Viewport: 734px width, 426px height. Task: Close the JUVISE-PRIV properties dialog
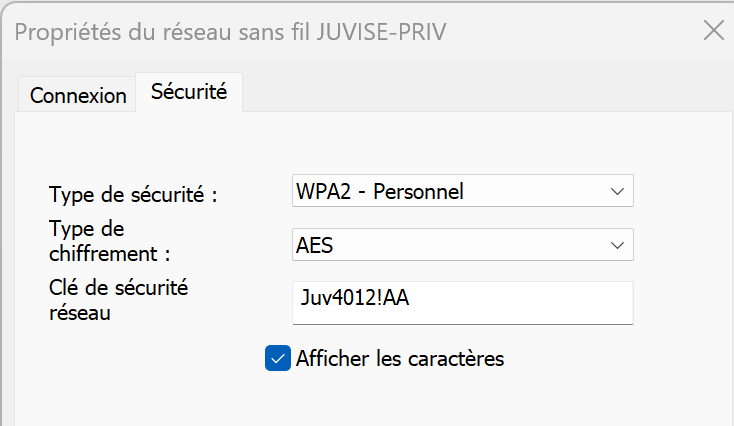713,30
